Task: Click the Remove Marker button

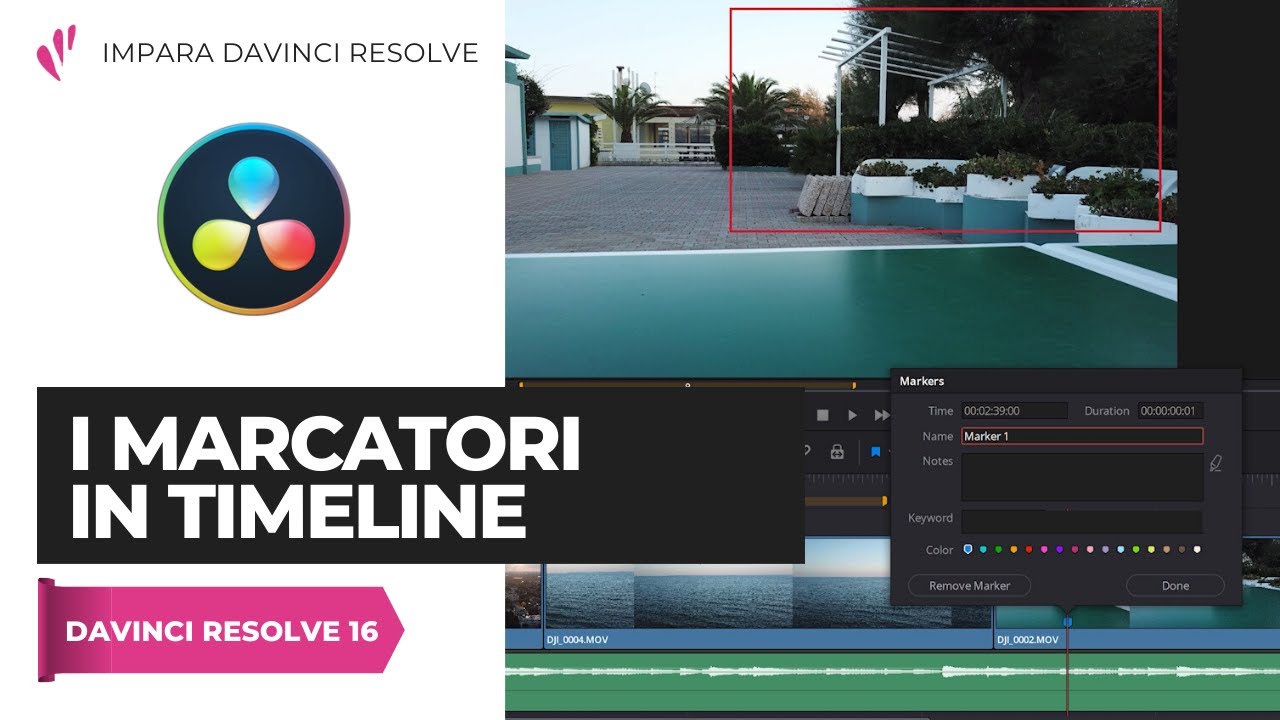Action: (x=970, y=586)
